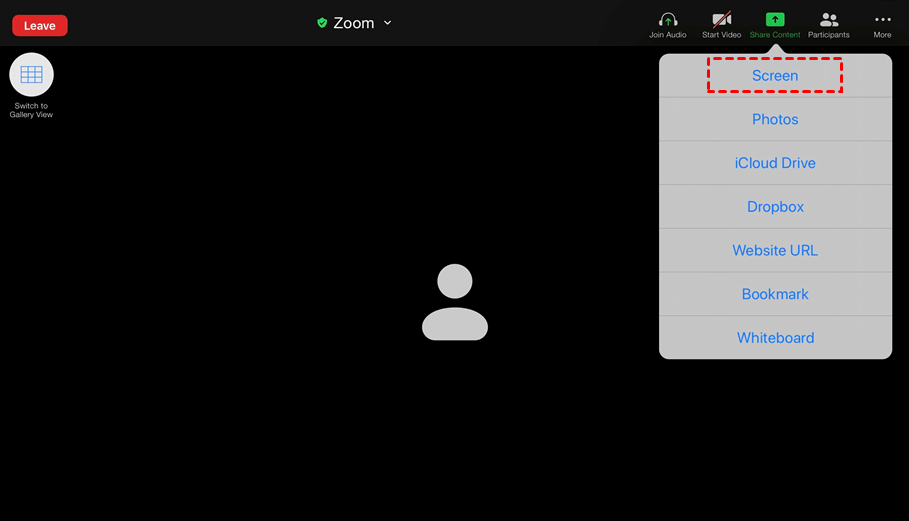Switch to Gallery View grid icon
Image resolution: width=909 pixels, height=521 pixels.
pyautogui.click(x=31, y=75)
